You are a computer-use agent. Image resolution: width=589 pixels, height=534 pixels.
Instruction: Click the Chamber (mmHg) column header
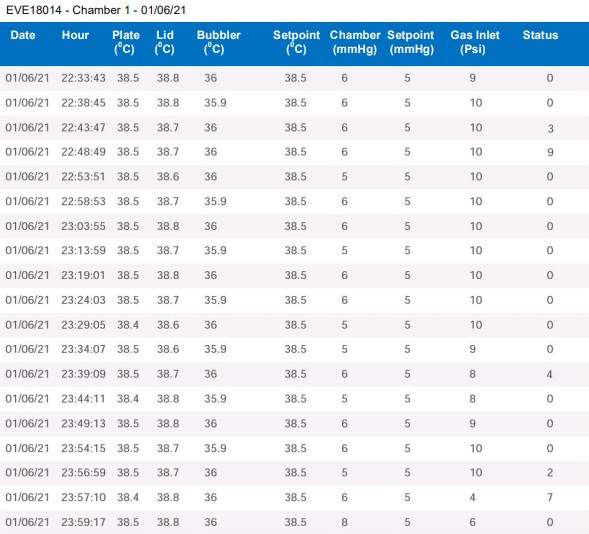pos(355,42)
